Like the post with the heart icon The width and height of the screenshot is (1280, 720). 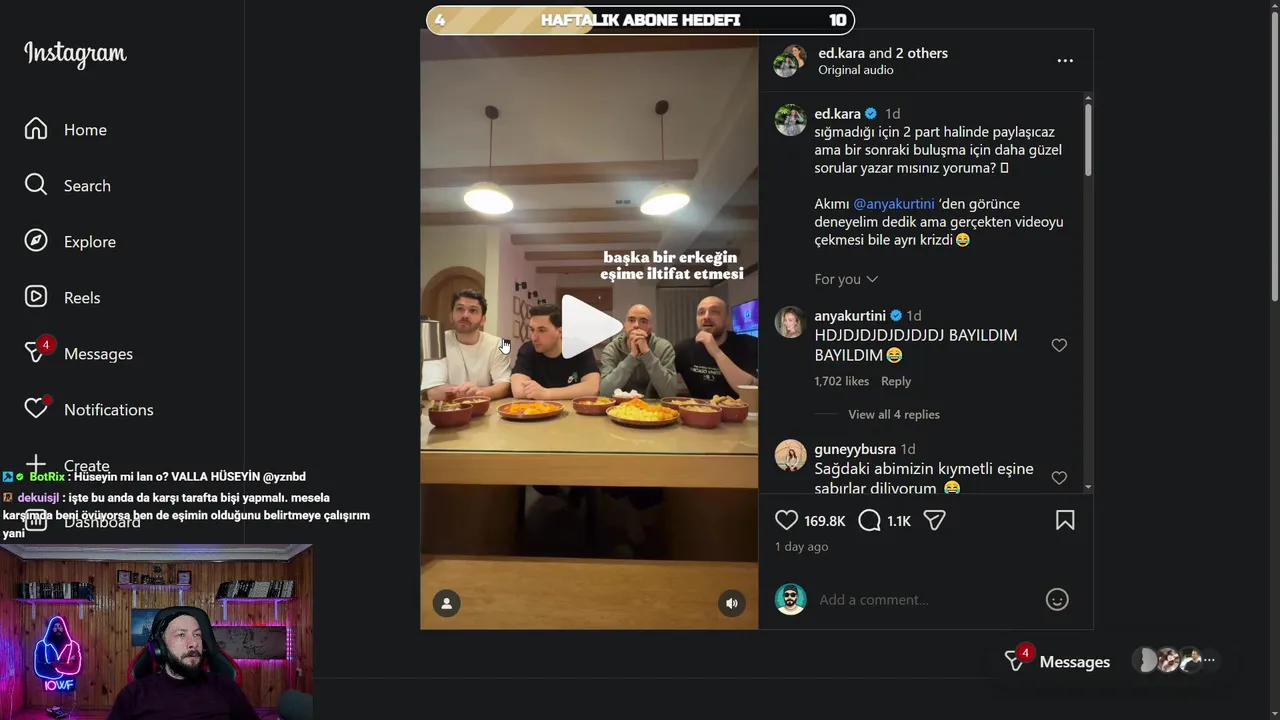click(x=787, y=520)
